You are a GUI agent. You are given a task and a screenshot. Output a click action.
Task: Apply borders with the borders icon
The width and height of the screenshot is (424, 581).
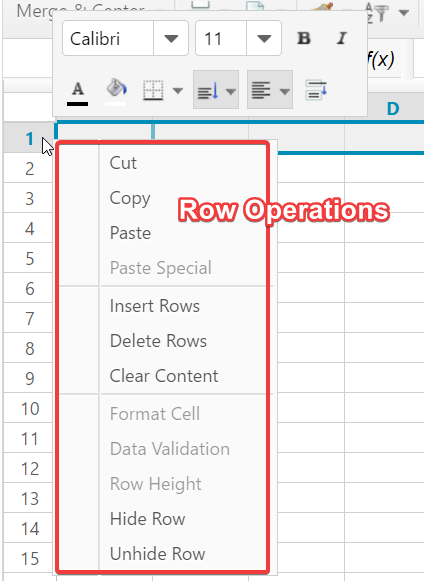153,90
